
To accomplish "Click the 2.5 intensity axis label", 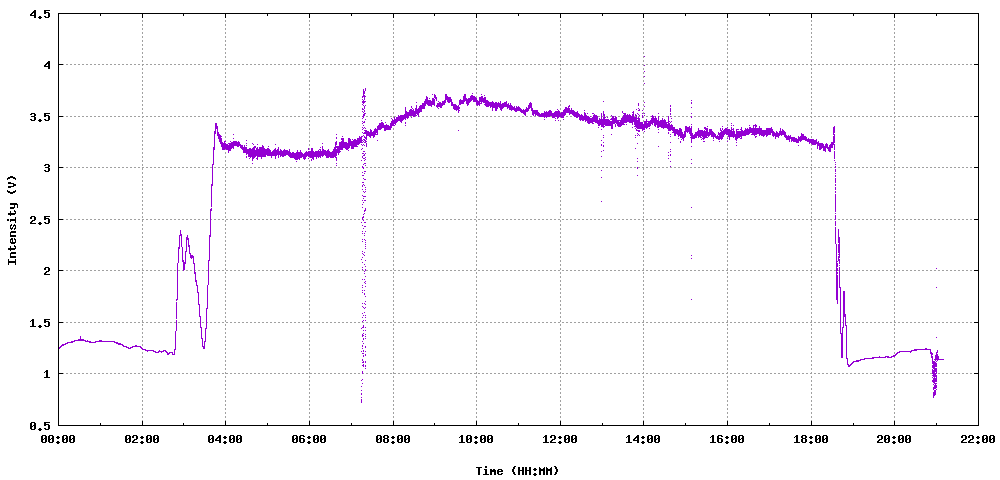I will click(x=40, y=219).
